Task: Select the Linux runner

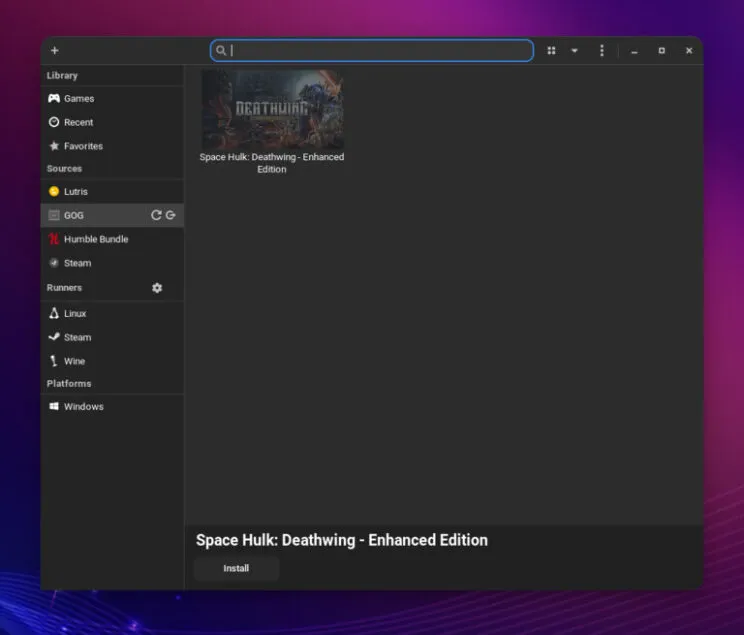Action: (112, 313)
